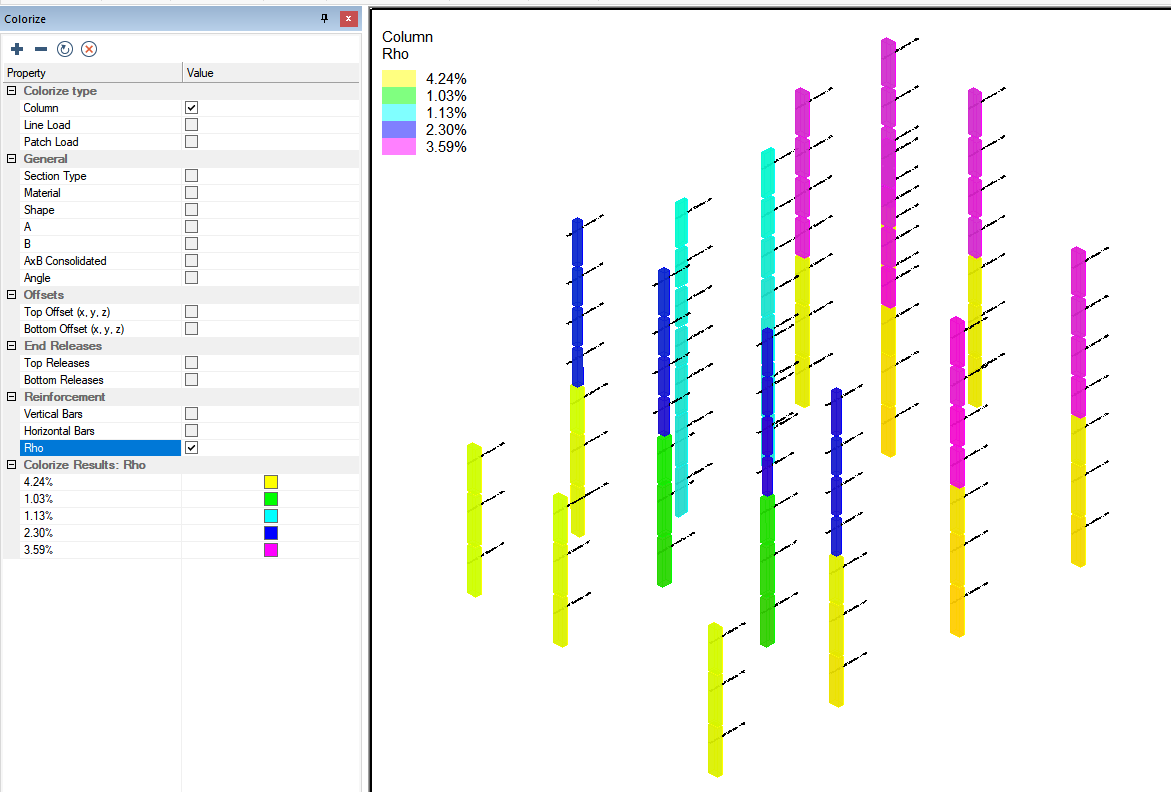Click the Property column header
The height and width of the screenshot is (792, 1171).
click(90, 73)
